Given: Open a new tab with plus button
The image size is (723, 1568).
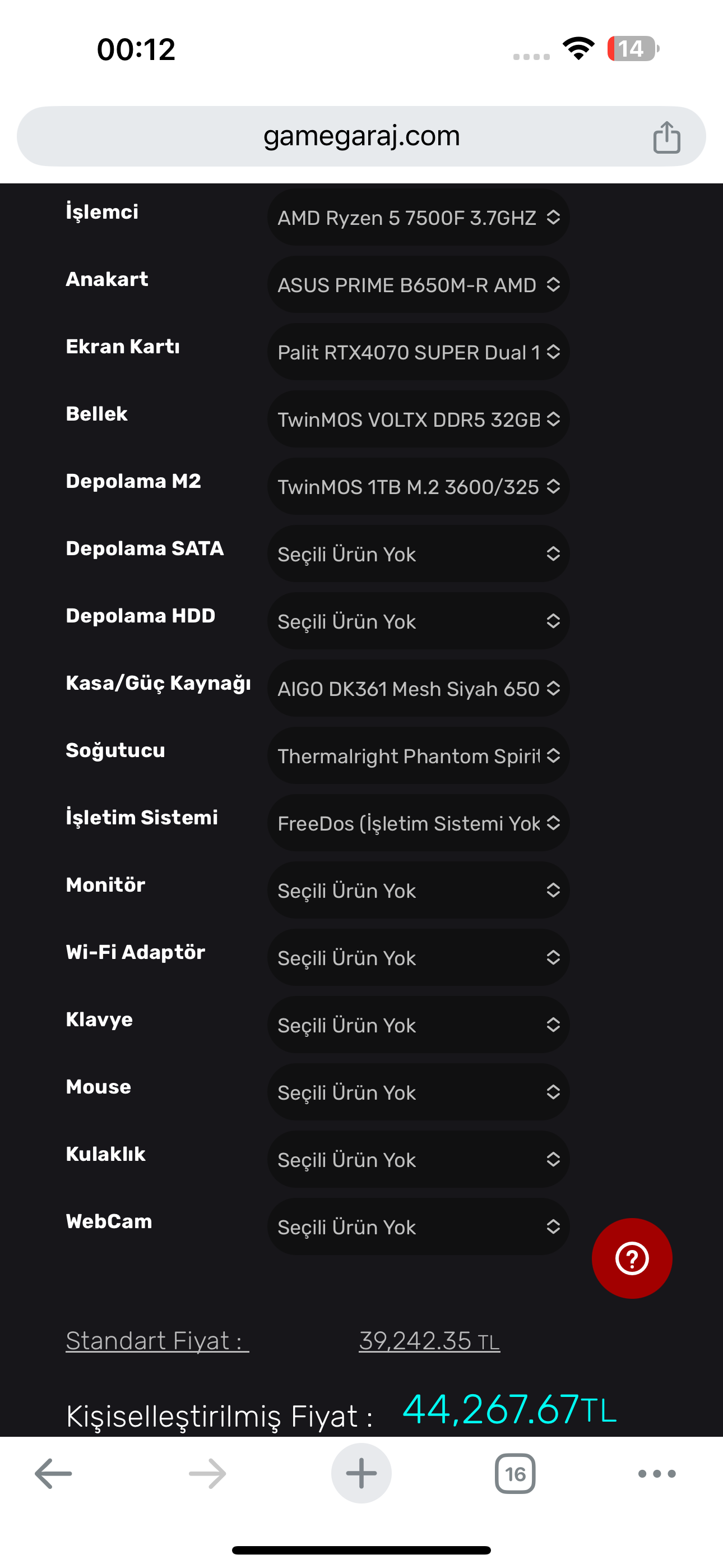Looking at the screenshot, I should pos(361,1474).
